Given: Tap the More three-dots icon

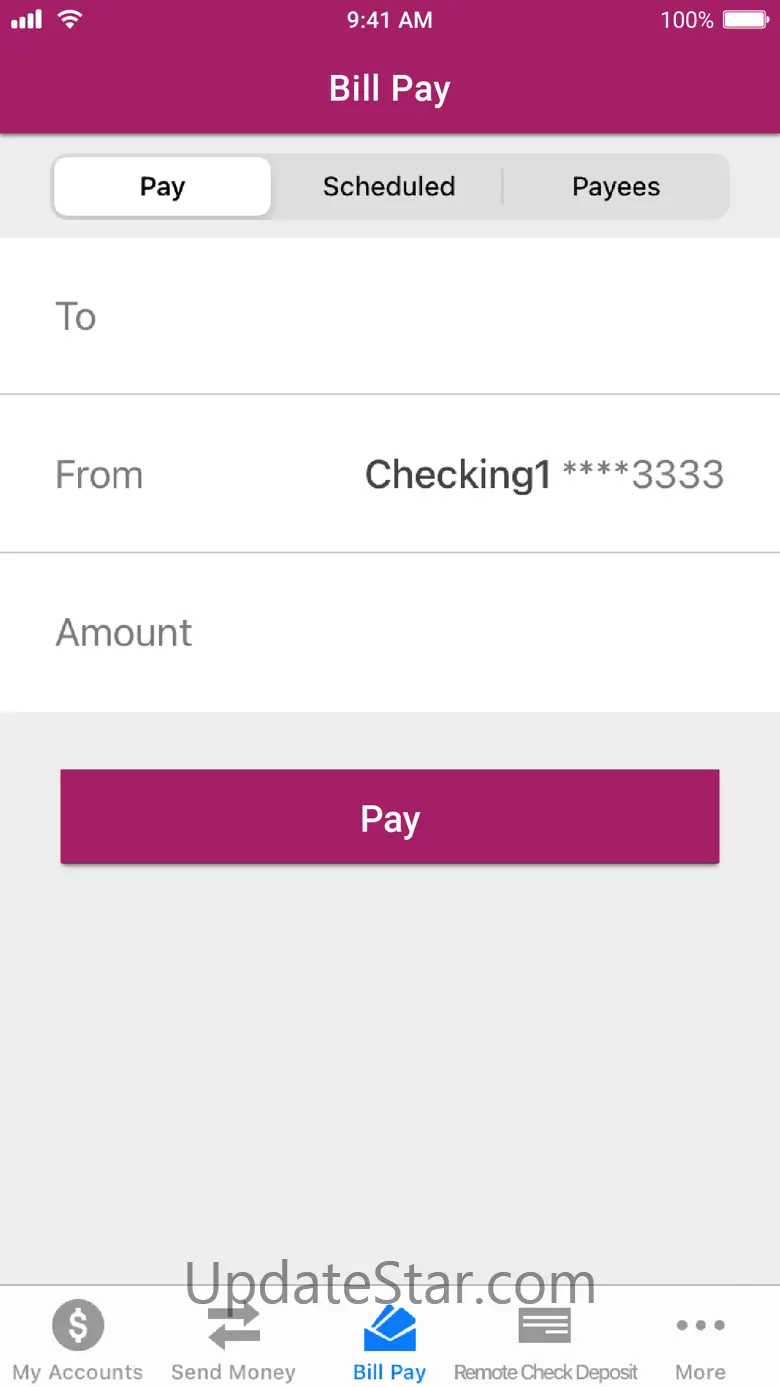Looking at the screenshot, I should (x=700, y=1325).
